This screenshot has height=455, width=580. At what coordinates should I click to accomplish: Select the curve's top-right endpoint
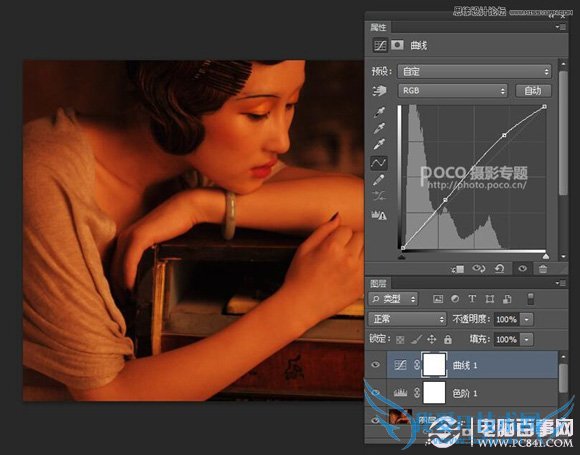[x=544, y=107]
